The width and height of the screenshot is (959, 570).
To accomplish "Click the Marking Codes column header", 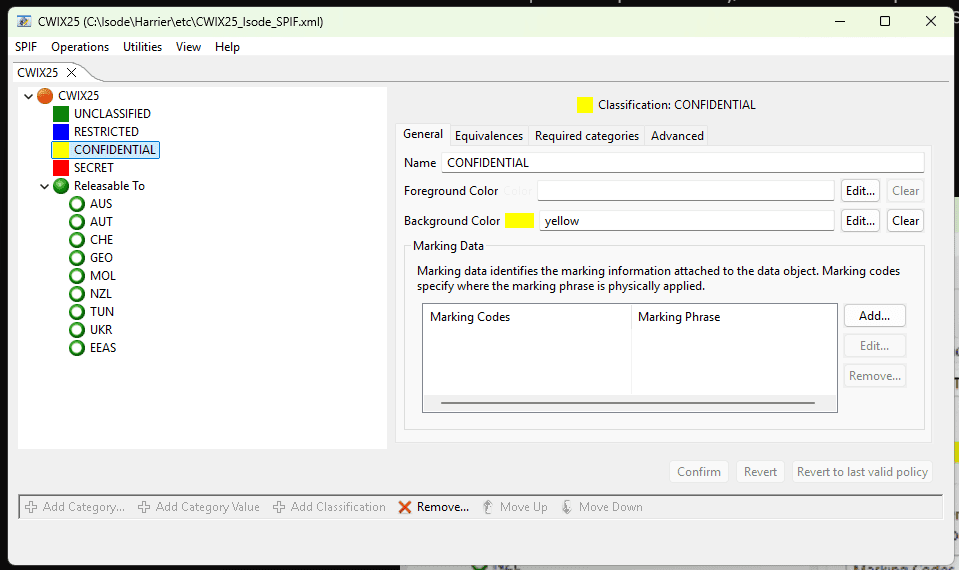I will [527, 317].
